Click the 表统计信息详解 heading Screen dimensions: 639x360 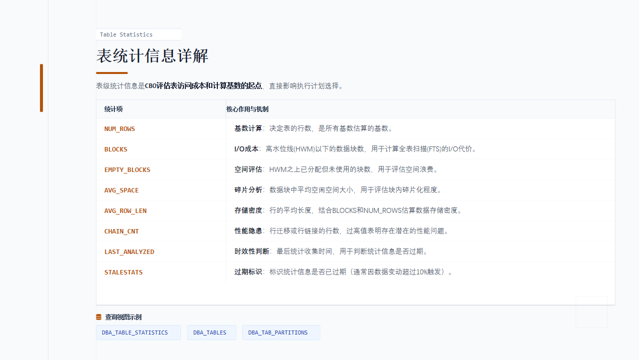point(152,56)
